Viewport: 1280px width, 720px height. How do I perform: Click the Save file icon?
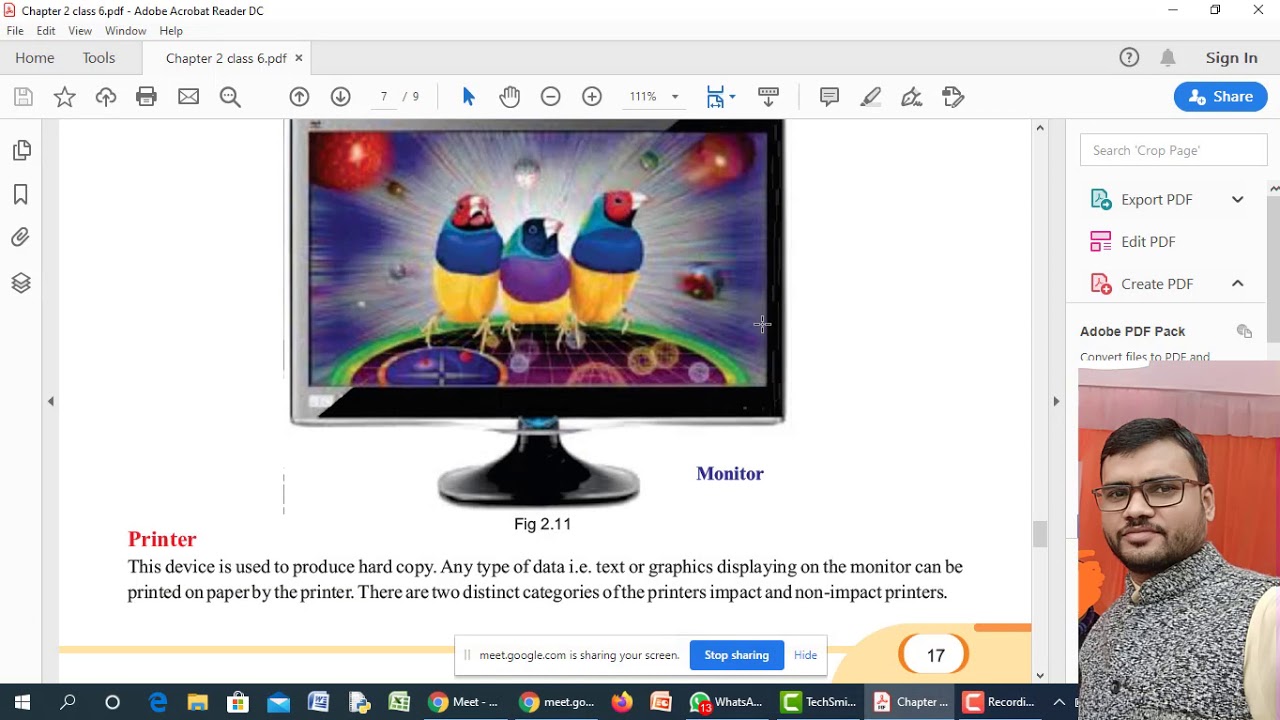click(x=23, y=97)
